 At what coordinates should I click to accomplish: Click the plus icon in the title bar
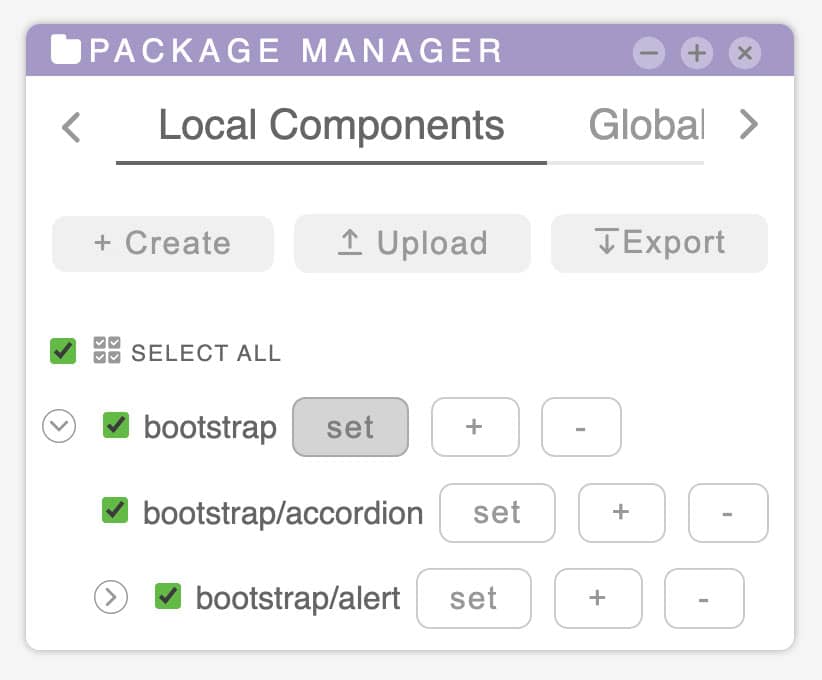point(697,53)
